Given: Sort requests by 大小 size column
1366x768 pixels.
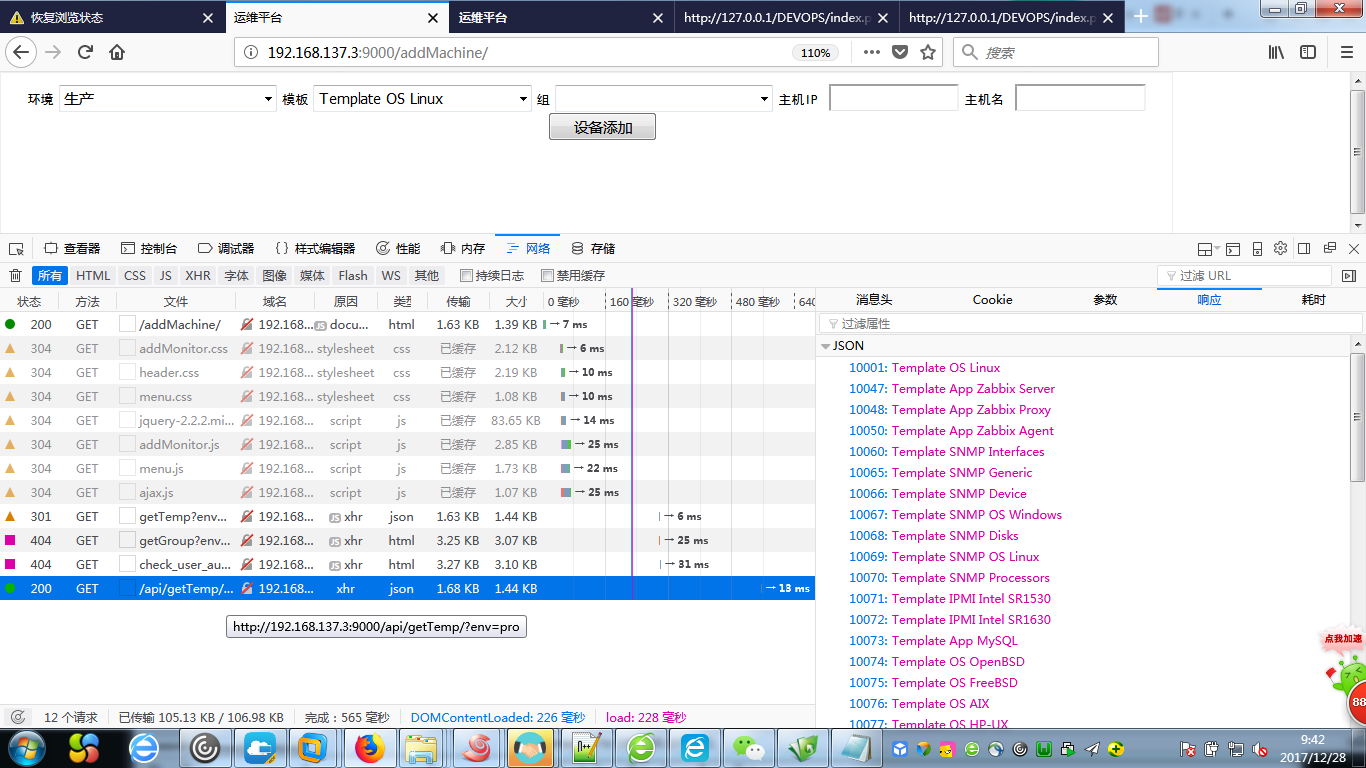Looking at the screenshot, I should click(x=516, y=301).
